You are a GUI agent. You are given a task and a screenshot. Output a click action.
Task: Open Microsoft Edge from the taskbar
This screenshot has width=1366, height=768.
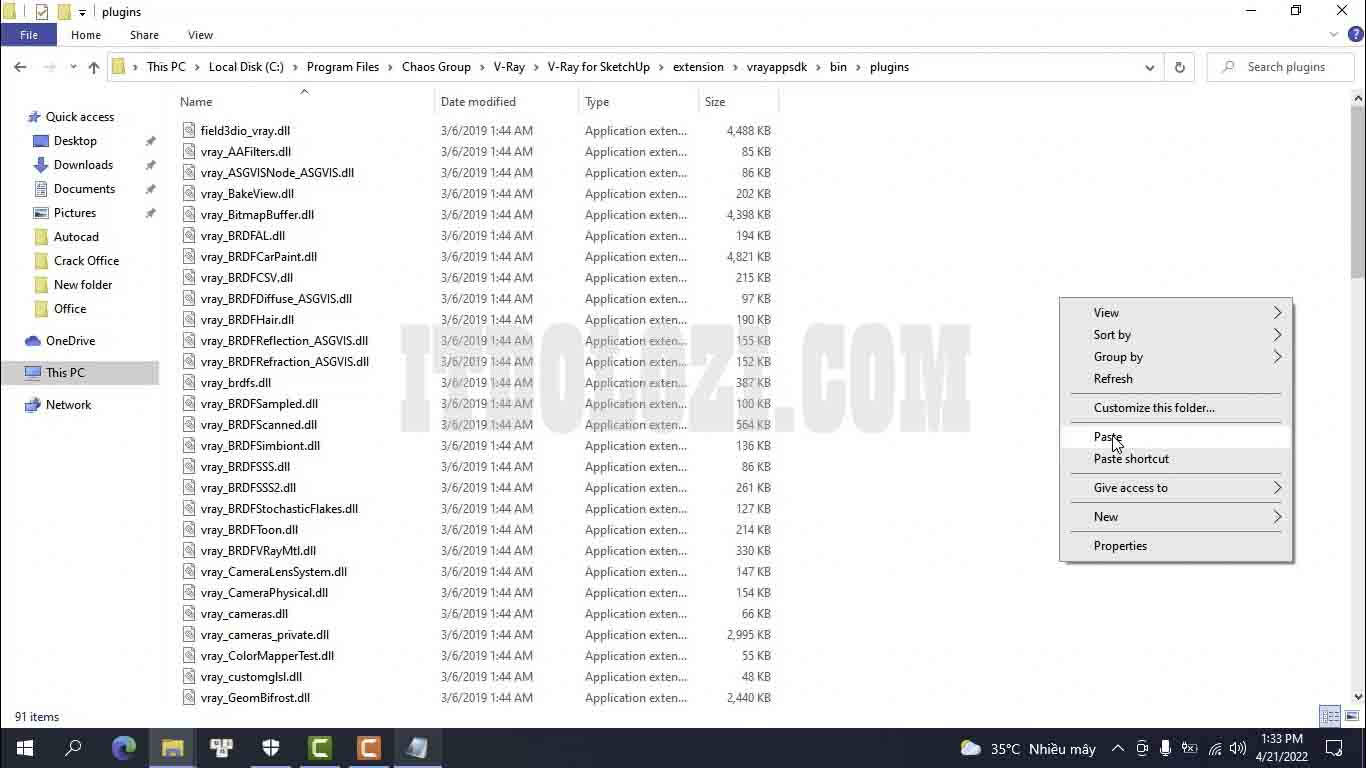[x=124, y=748]
